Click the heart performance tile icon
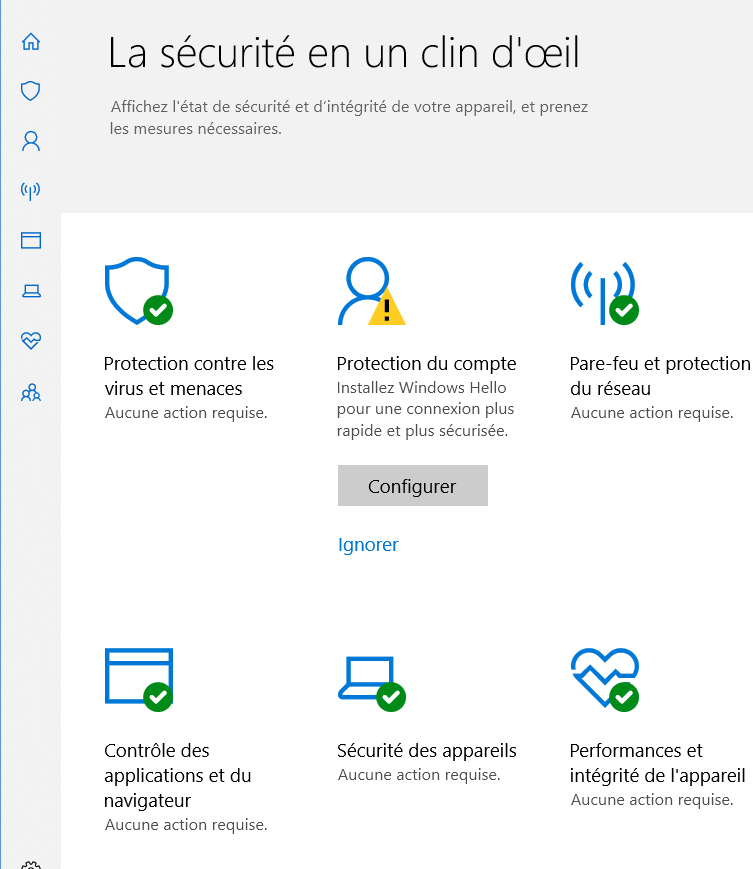The image size is (753, 869). (605, 679)
